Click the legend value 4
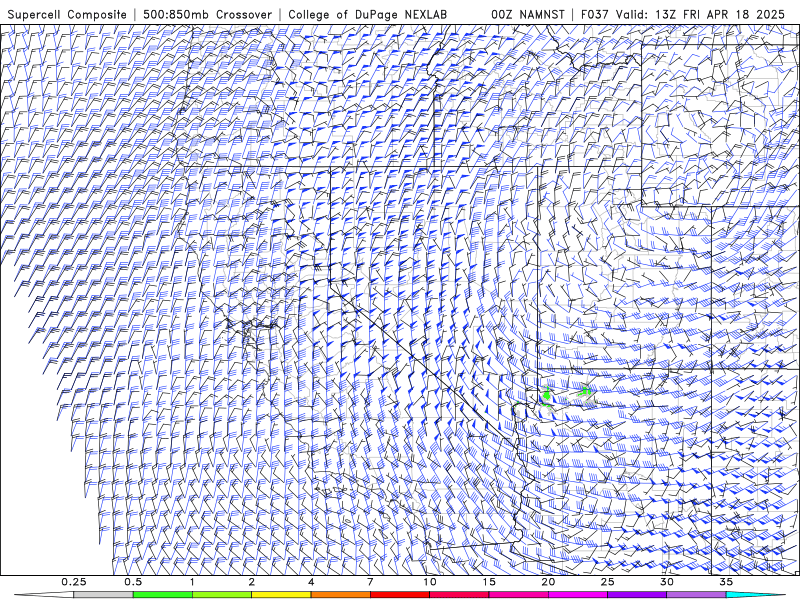Viewport: 800px width, 600px height. click(x=311, y=582)
